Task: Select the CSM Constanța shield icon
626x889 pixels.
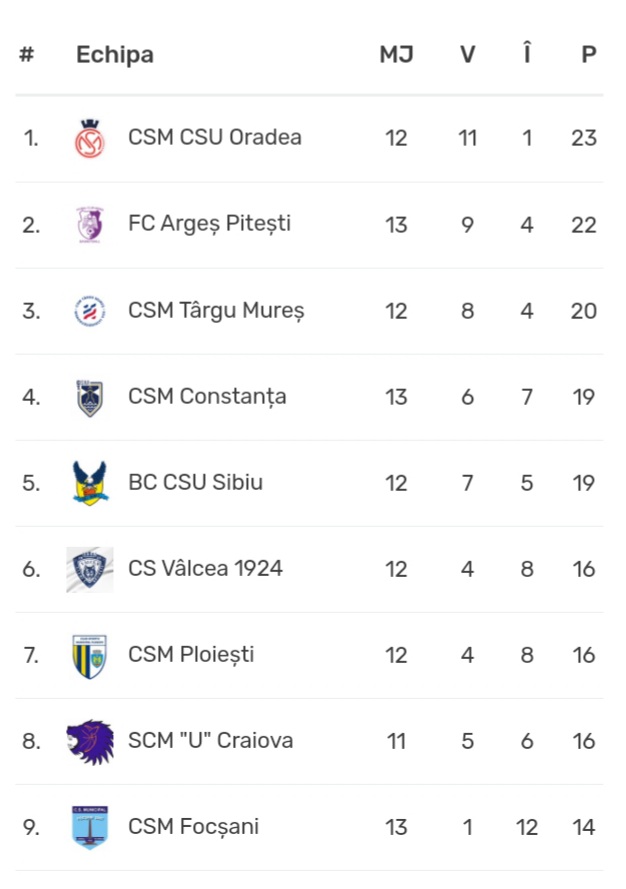Action: click(x=90, y=398)
